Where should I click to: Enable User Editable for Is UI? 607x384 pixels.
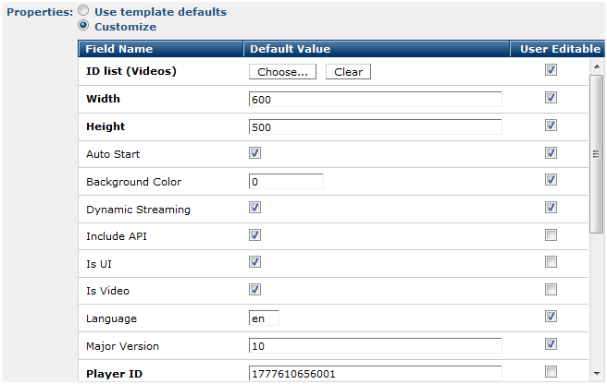(x=551, y=262)
